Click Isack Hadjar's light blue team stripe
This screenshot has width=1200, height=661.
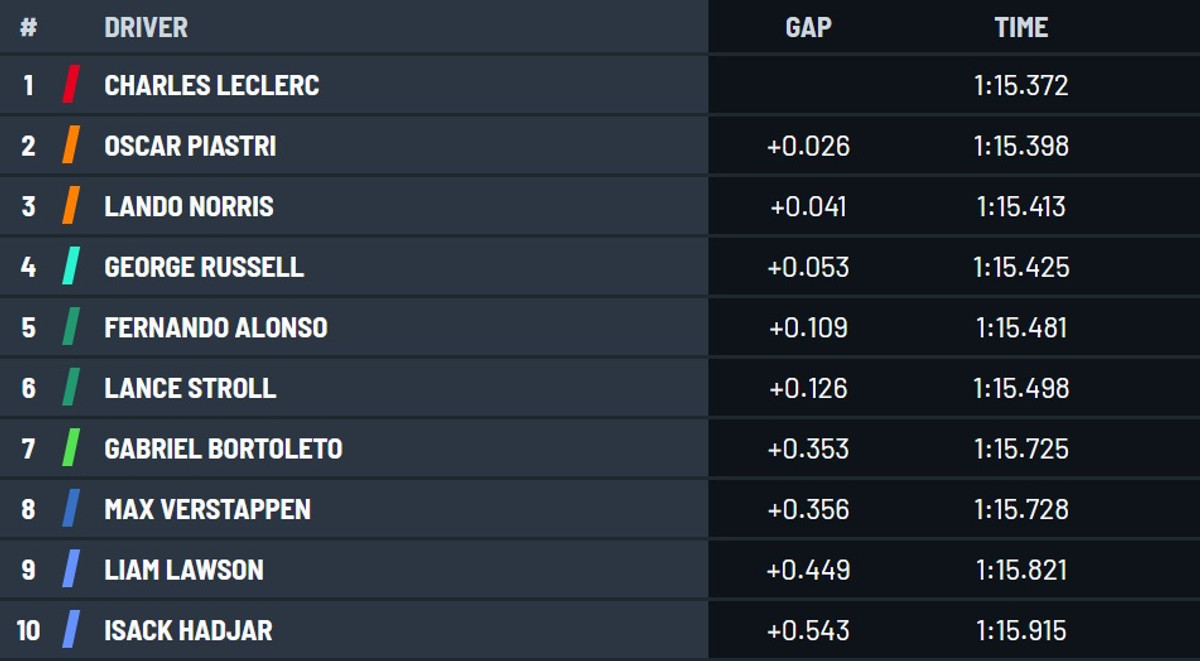71,630
